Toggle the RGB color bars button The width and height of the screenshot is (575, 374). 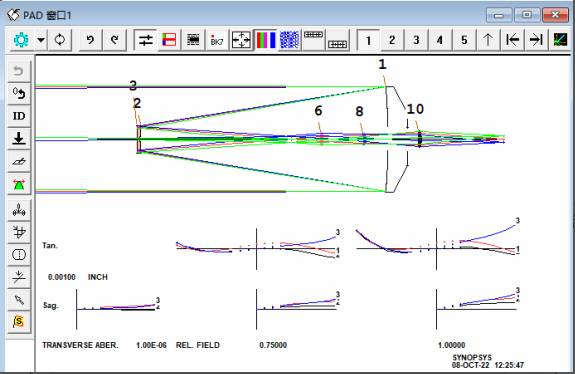(265, 40)
